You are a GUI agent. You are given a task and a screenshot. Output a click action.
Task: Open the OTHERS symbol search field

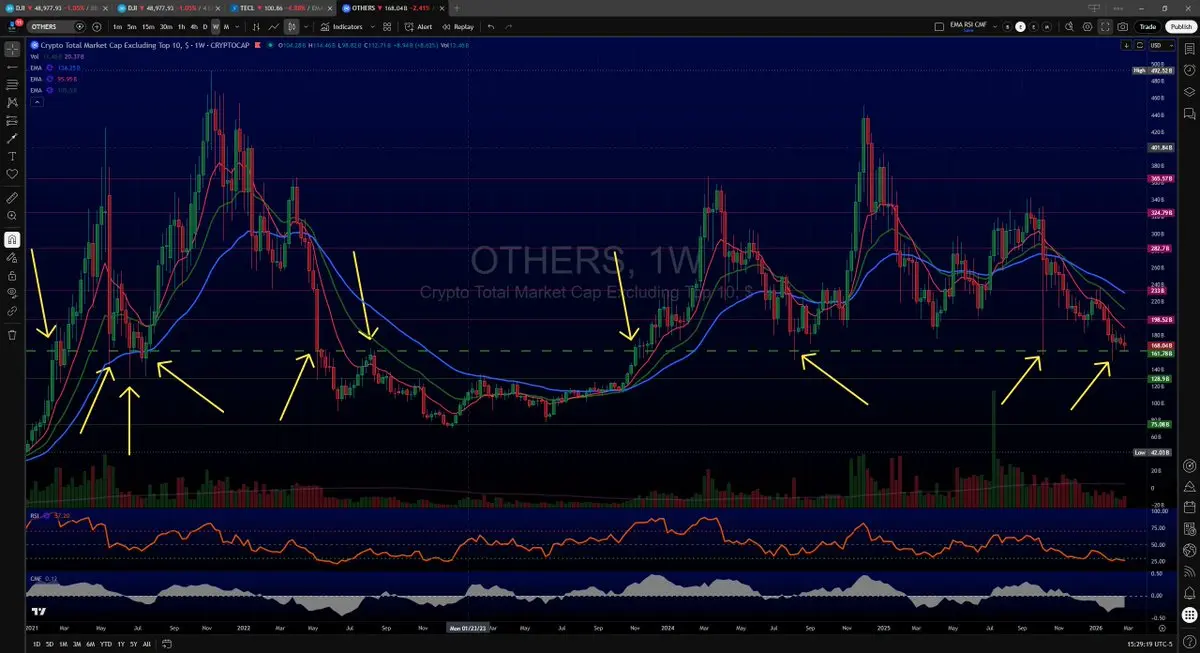(x=56, y=27)
